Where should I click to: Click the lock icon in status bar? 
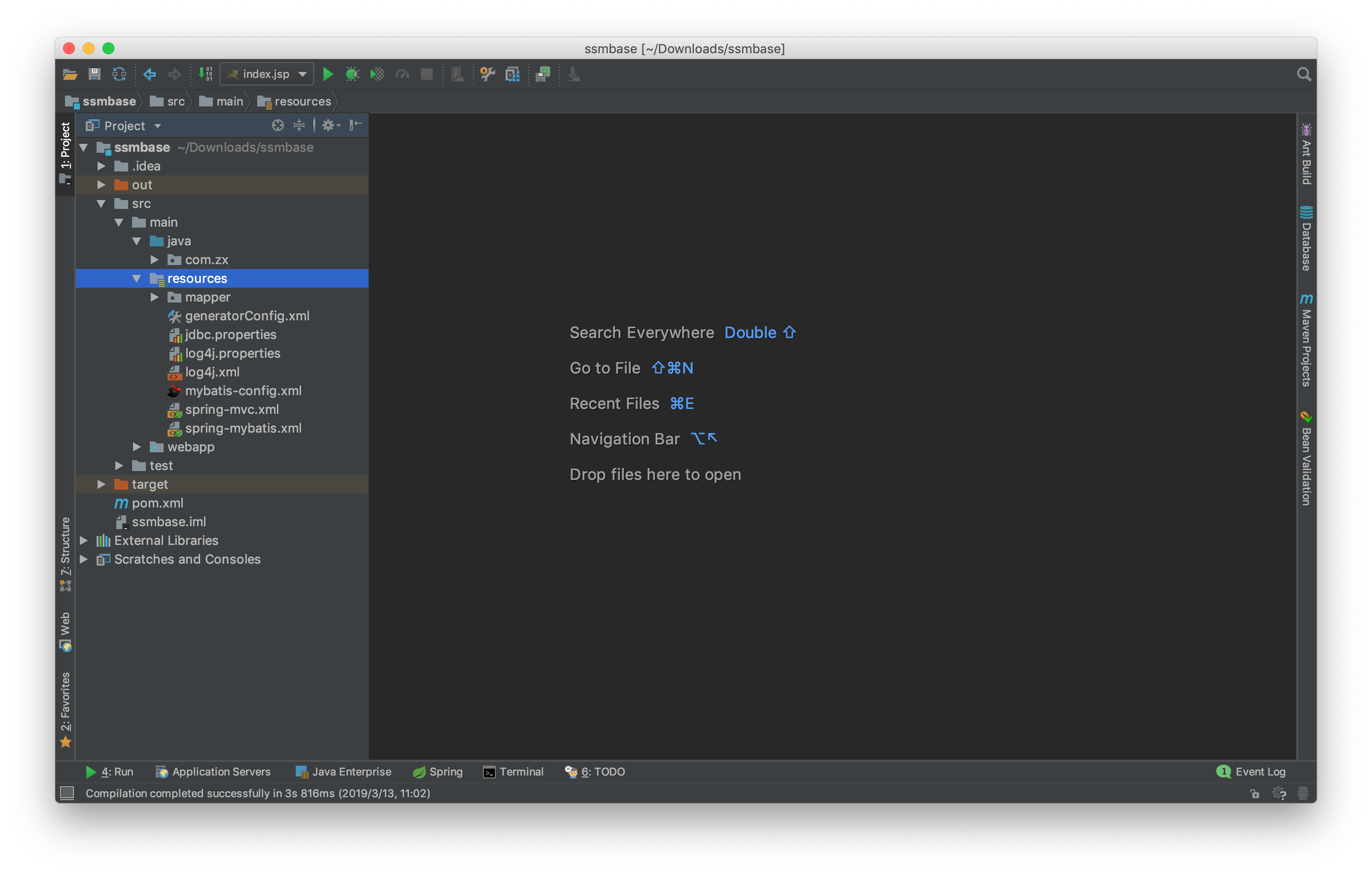[x=1255, y=793]
